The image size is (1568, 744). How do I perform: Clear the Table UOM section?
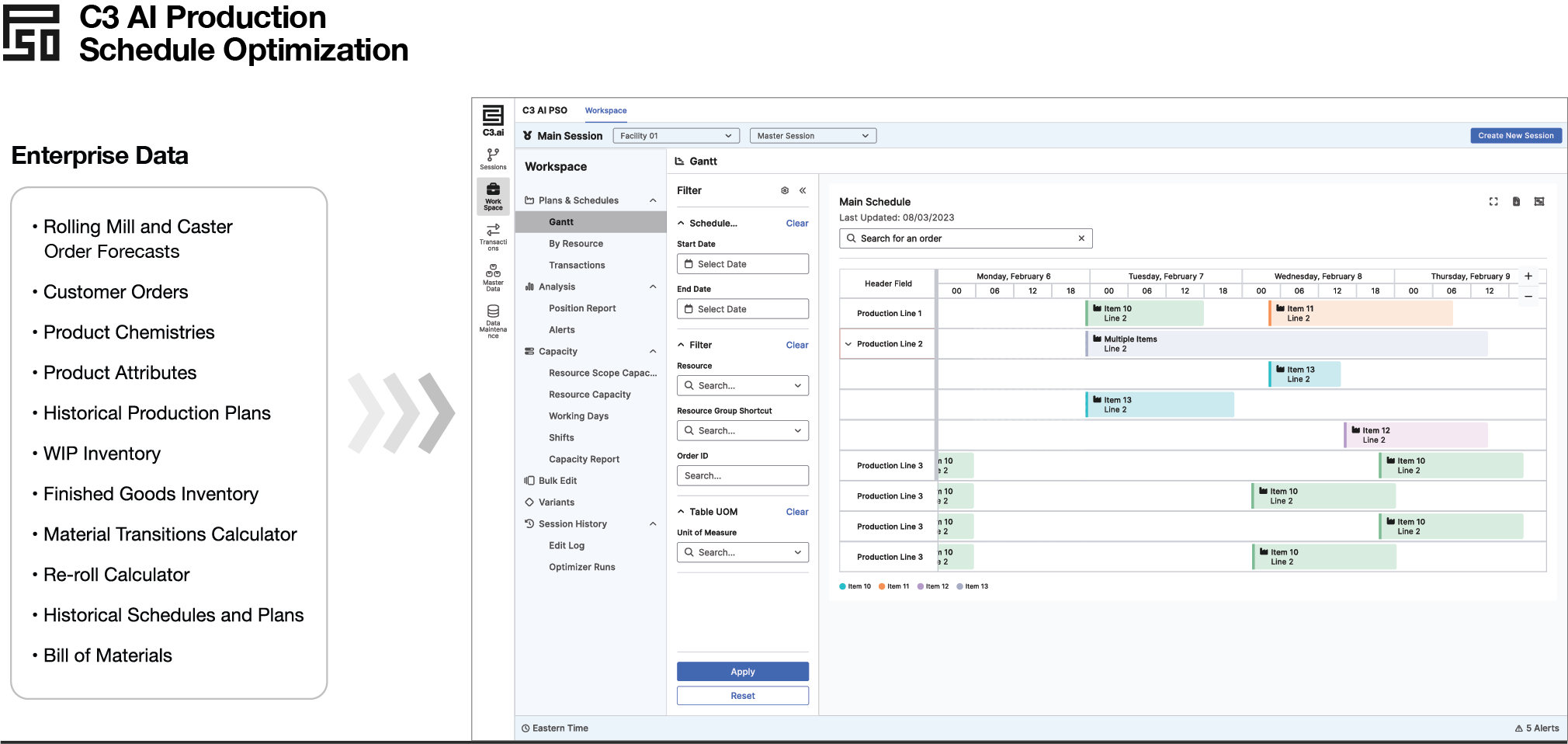(797, 512)
